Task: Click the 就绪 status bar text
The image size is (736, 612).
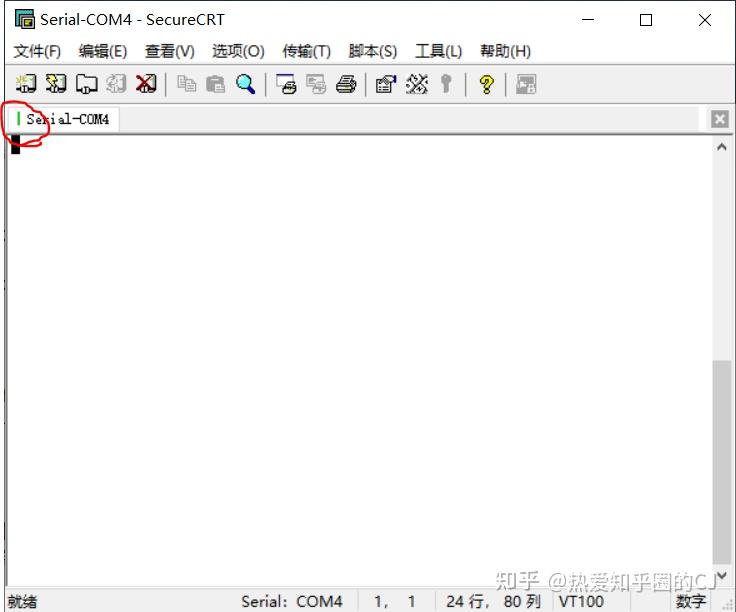Action: click(22, 601)
